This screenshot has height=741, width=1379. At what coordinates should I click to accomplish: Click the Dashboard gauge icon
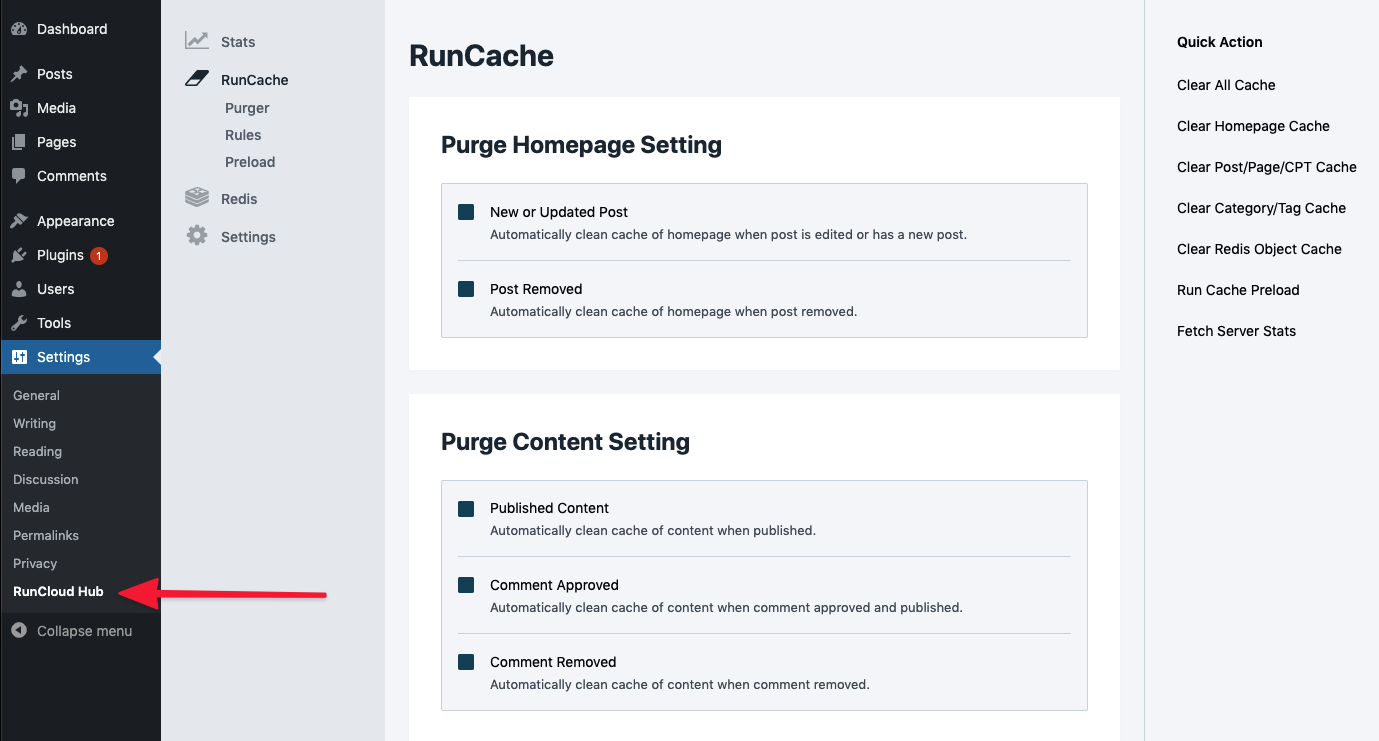click(19, 29)
